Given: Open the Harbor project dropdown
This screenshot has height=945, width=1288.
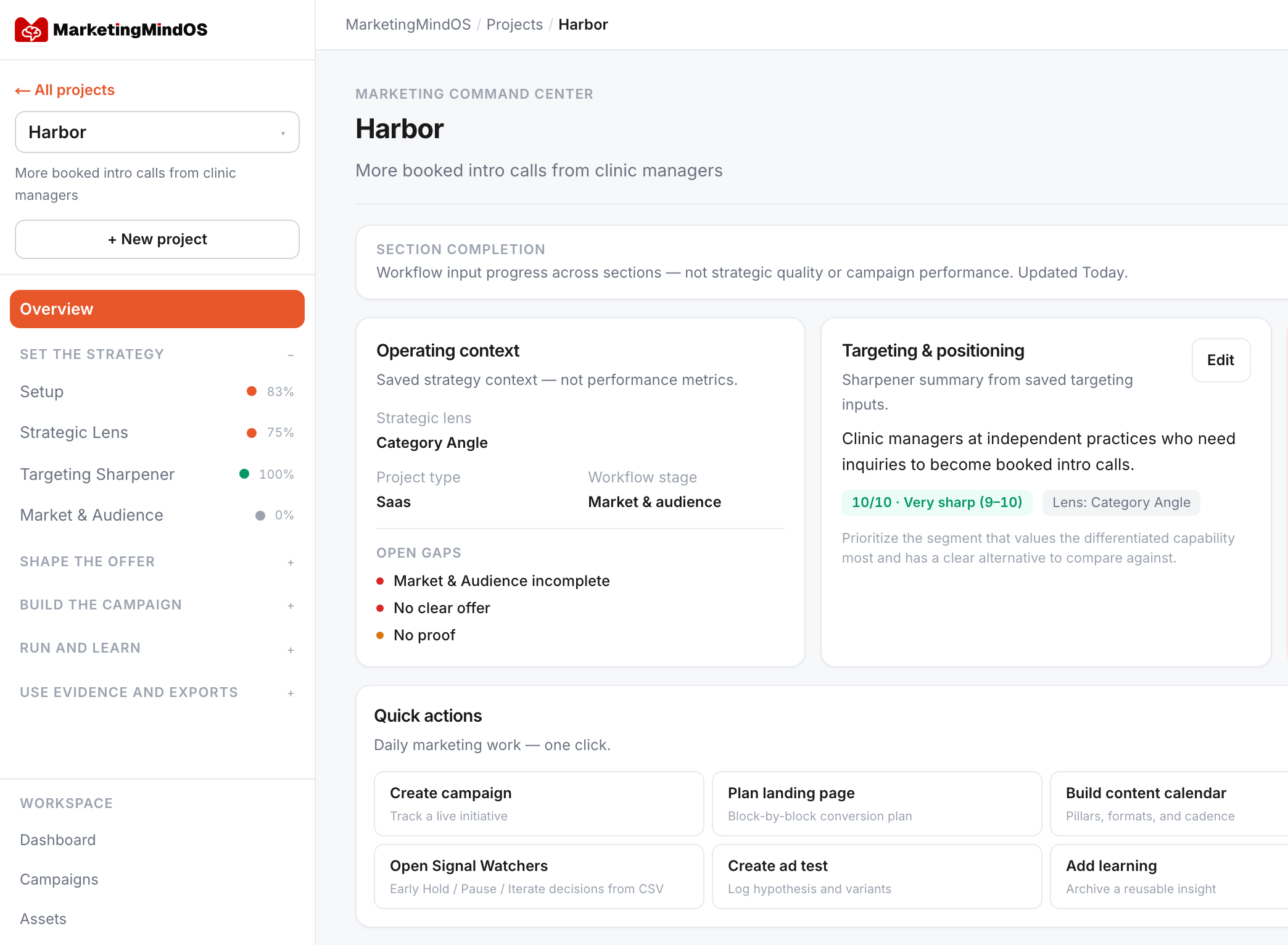Looking at the screenshot, I should click(x=157, y=132).
